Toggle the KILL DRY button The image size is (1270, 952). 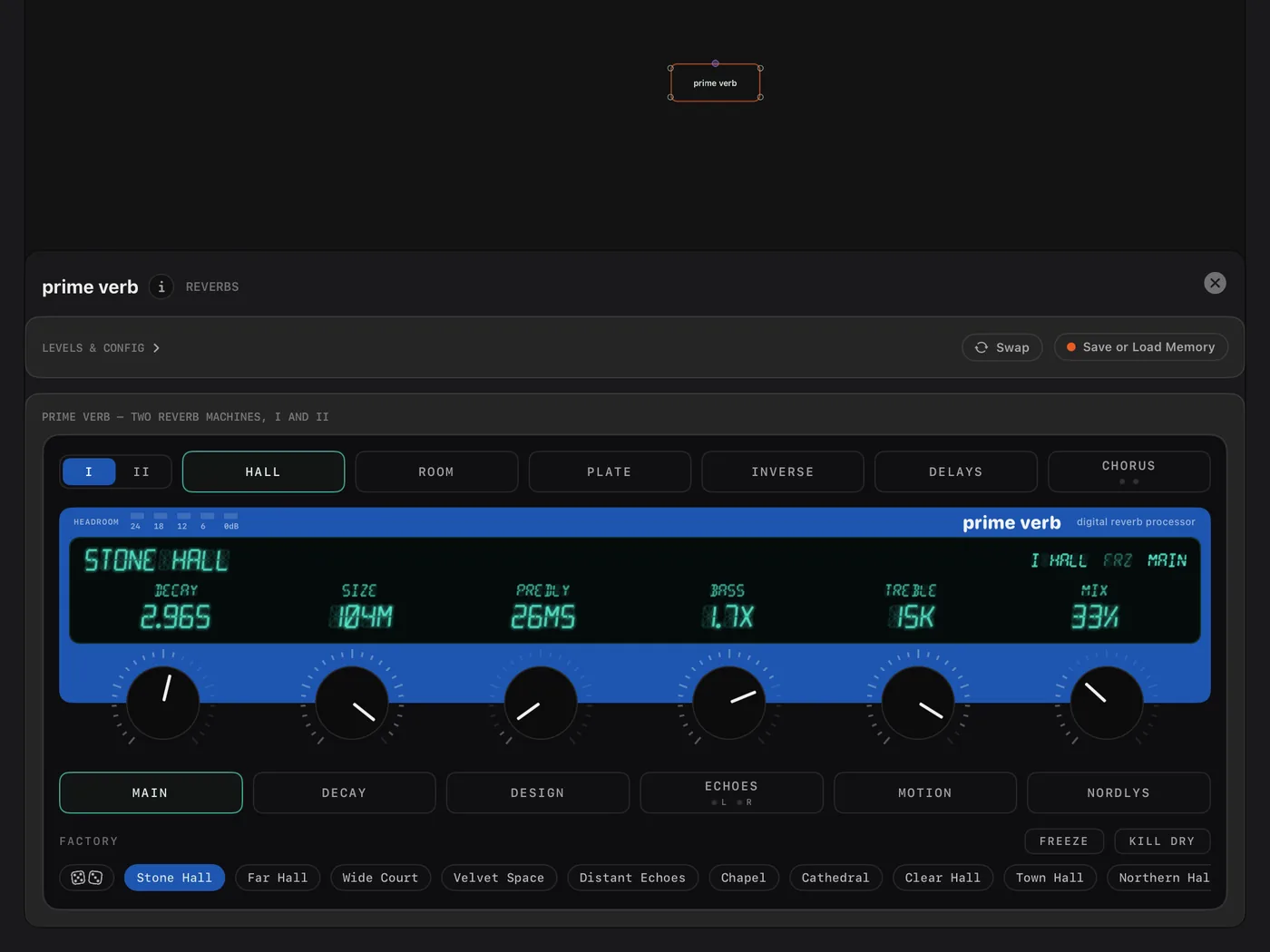(1162, 841)
